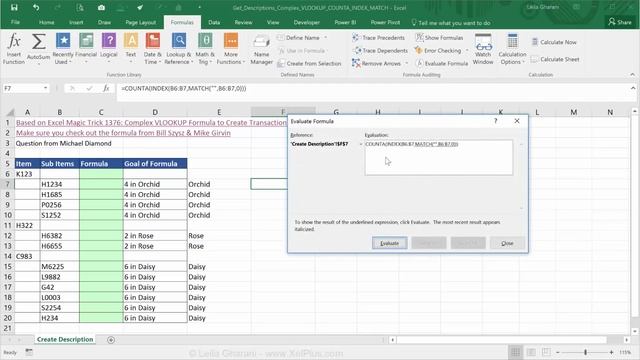Select the Create Description sheet tab
The image size is (640, 360).
[x=65, y=340]
